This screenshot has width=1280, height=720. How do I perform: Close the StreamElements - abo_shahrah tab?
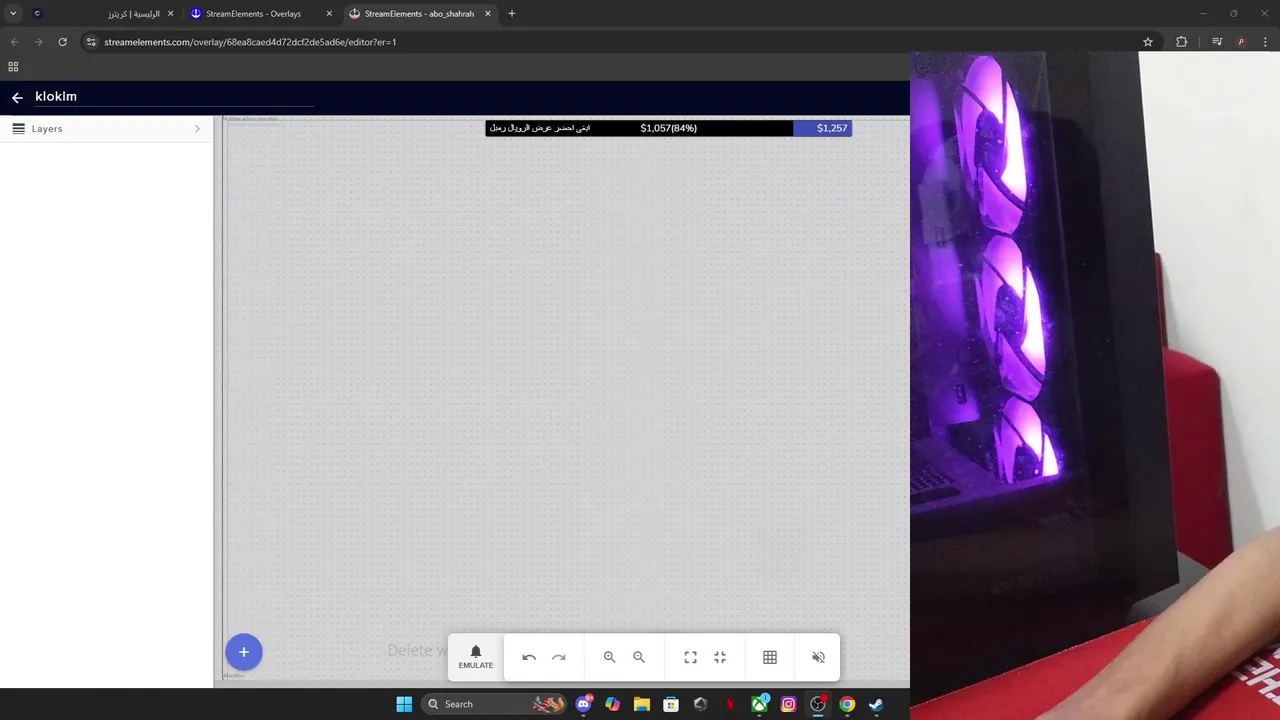coord(488,14)
